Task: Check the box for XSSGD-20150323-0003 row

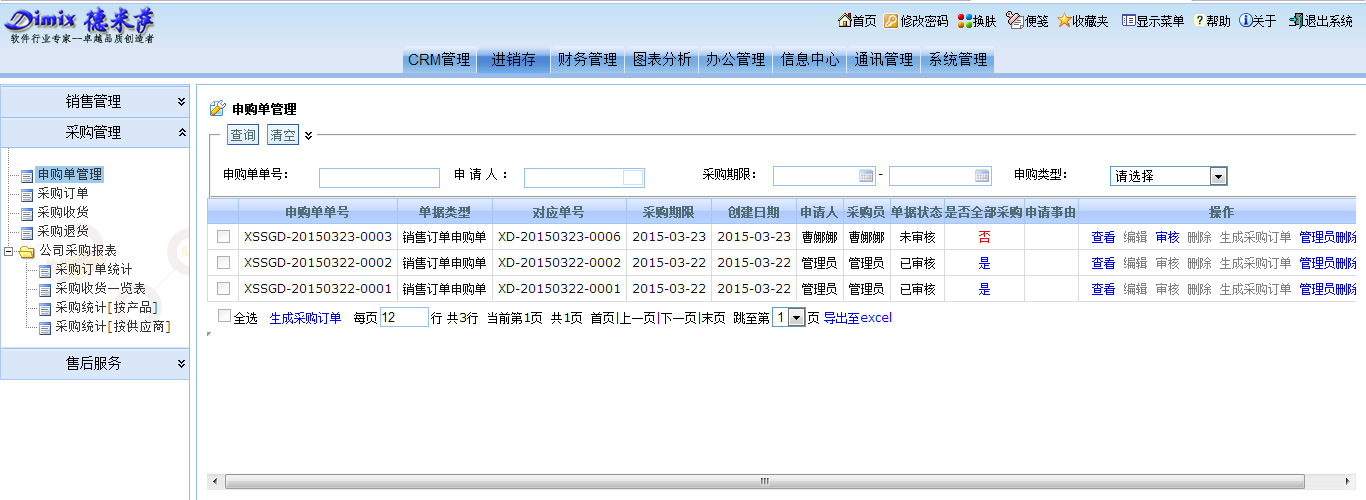Action: click(224, 237)
